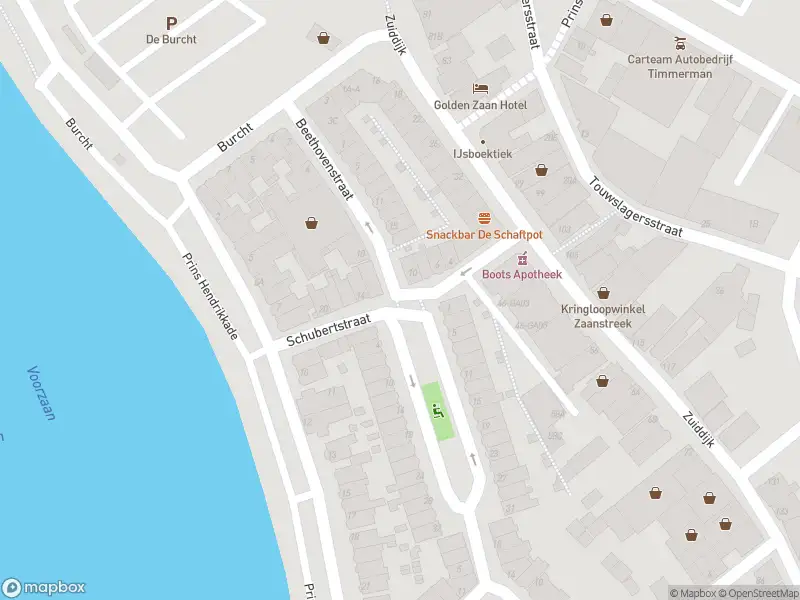The height and width of the screenshot is (600, 800).
Task: Select the shop basket icon near Beethovenstraat block
Action: click(311, 223)
